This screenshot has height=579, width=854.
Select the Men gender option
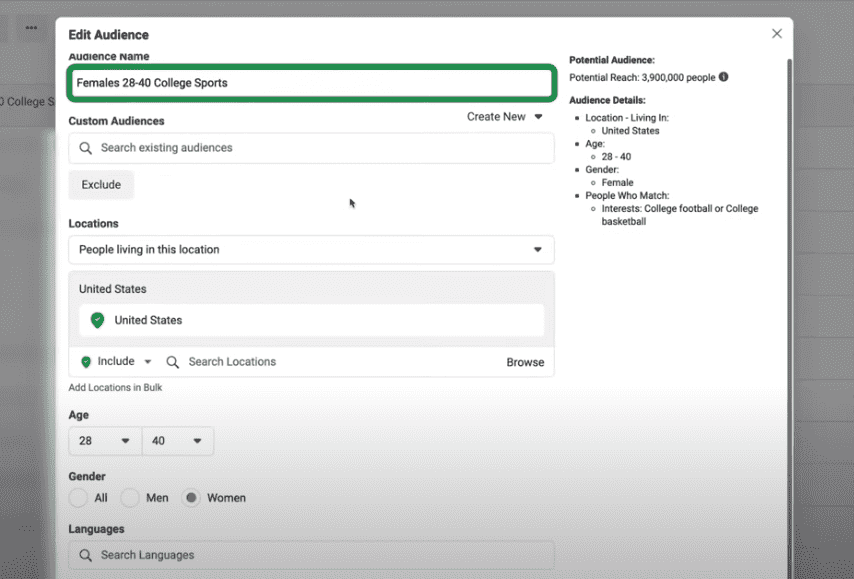[x=130, y=498]
